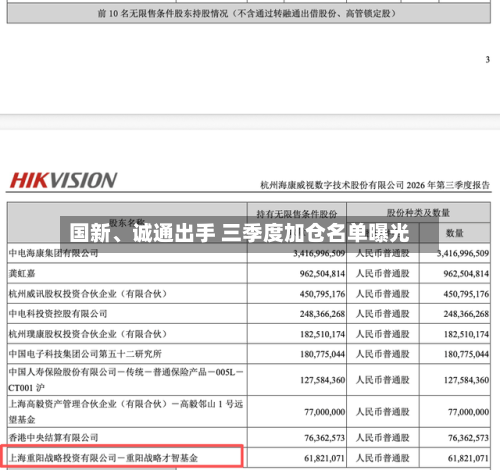This screenshot has height=470, width=500.
Task: Click the row 前 10 名无限售条件股东持股情况
Action: click(249, 14)
